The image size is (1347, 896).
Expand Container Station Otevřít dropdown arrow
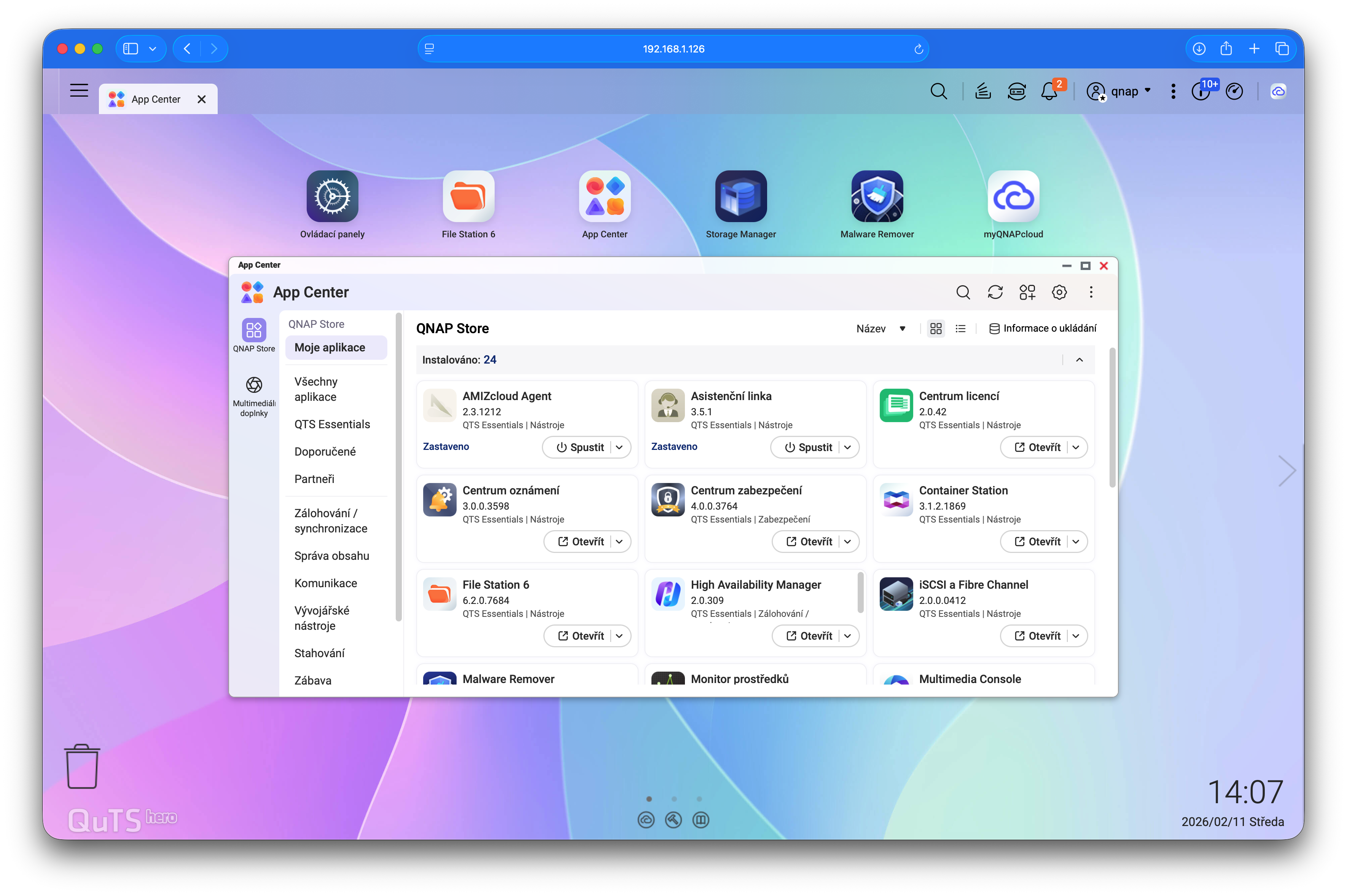1076,542
